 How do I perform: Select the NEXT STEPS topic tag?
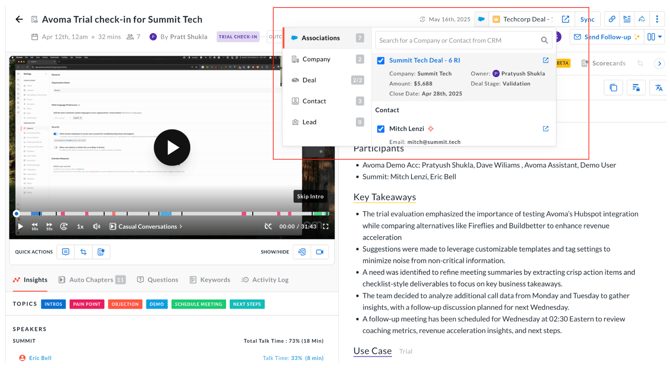pyautogui.click(x=247, y=304)
